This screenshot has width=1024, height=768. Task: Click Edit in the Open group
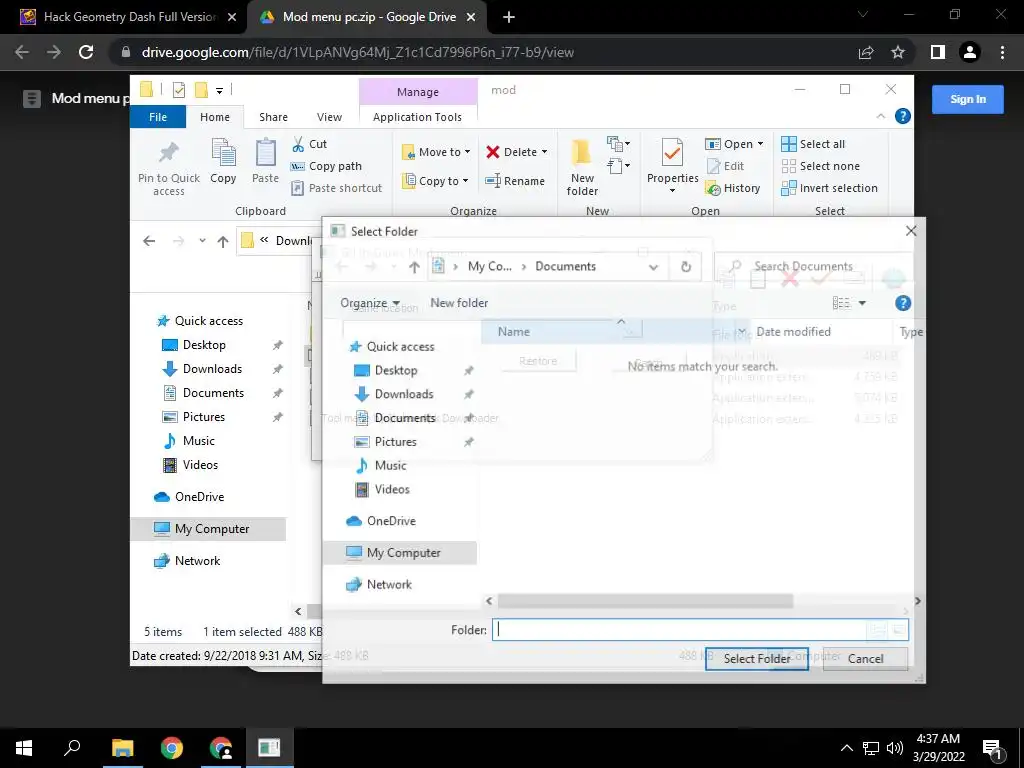tap(725, 166)
